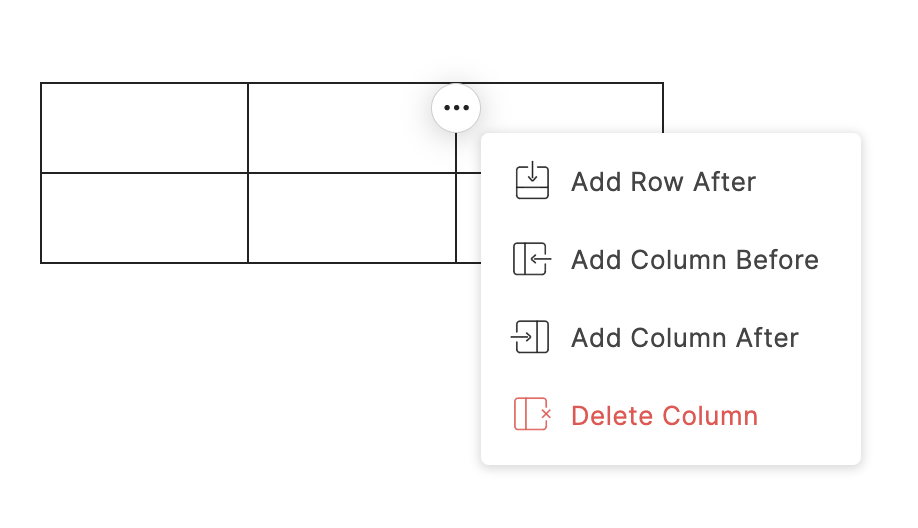Click the table's right outer border
Screen dimensions: 918x528
[662, 108]
